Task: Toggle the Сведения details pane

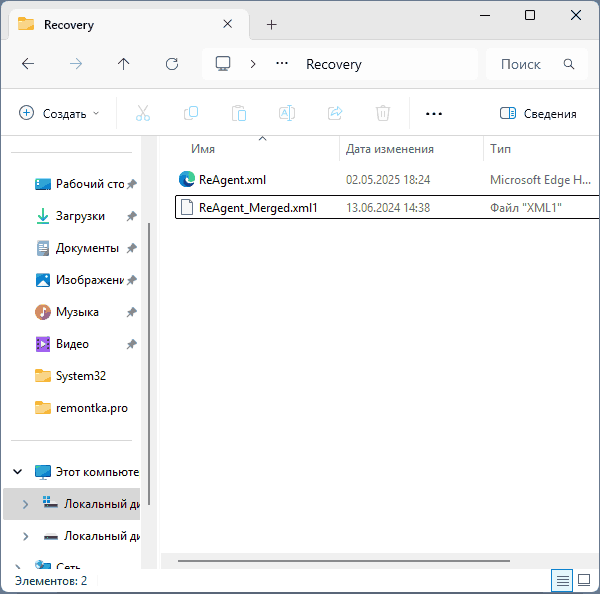Action: coord(538,113)
